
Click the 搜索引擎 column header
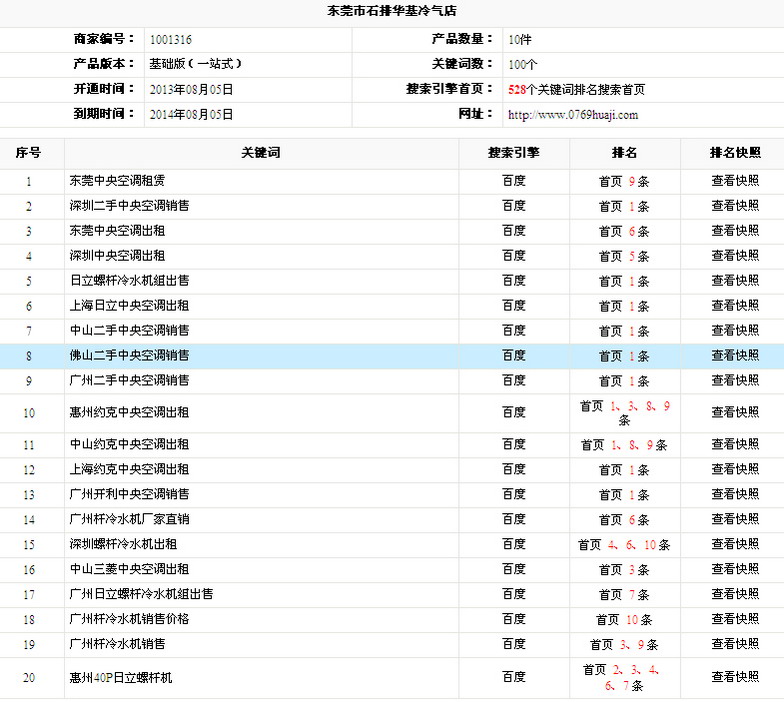pos(514,153)
